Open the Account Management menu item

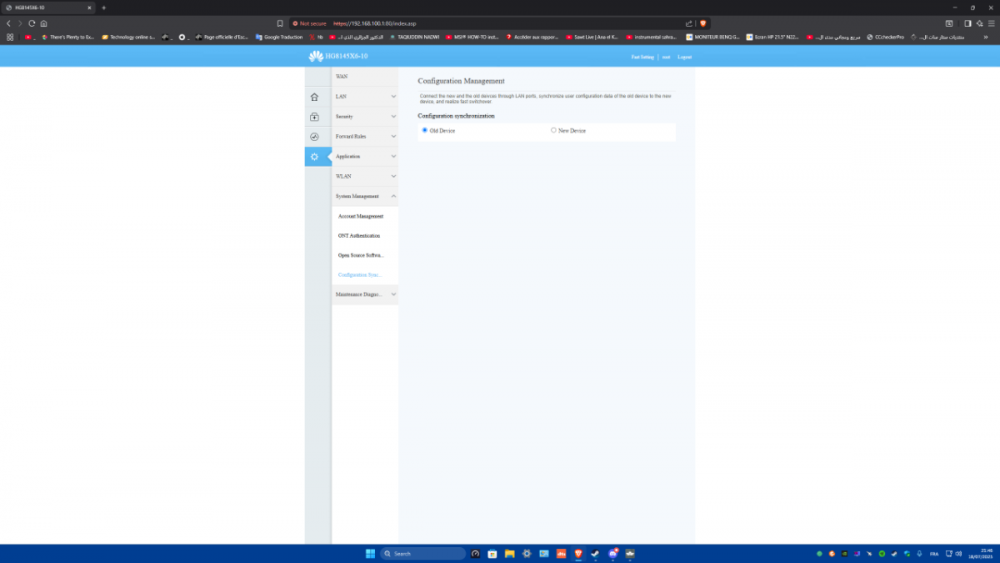(x=361, y=216)
